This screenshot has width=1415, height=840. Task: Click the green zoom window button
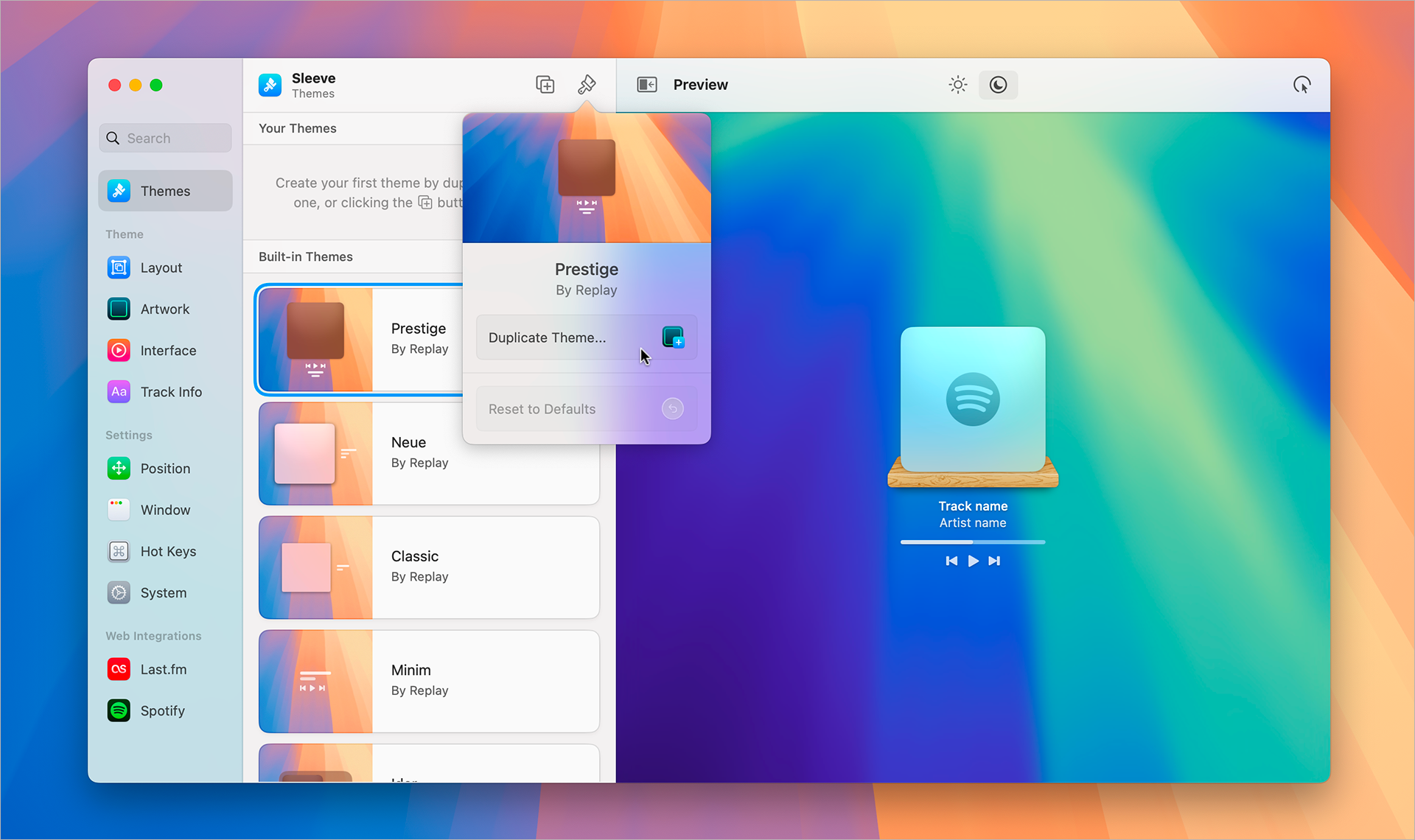click(156, 85)
